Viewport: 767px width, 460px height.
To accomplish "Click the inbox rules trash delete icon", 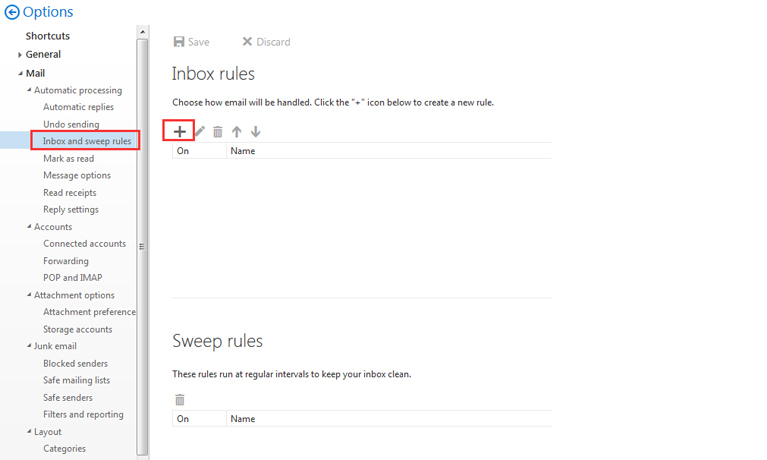I will tap(218, 131).
